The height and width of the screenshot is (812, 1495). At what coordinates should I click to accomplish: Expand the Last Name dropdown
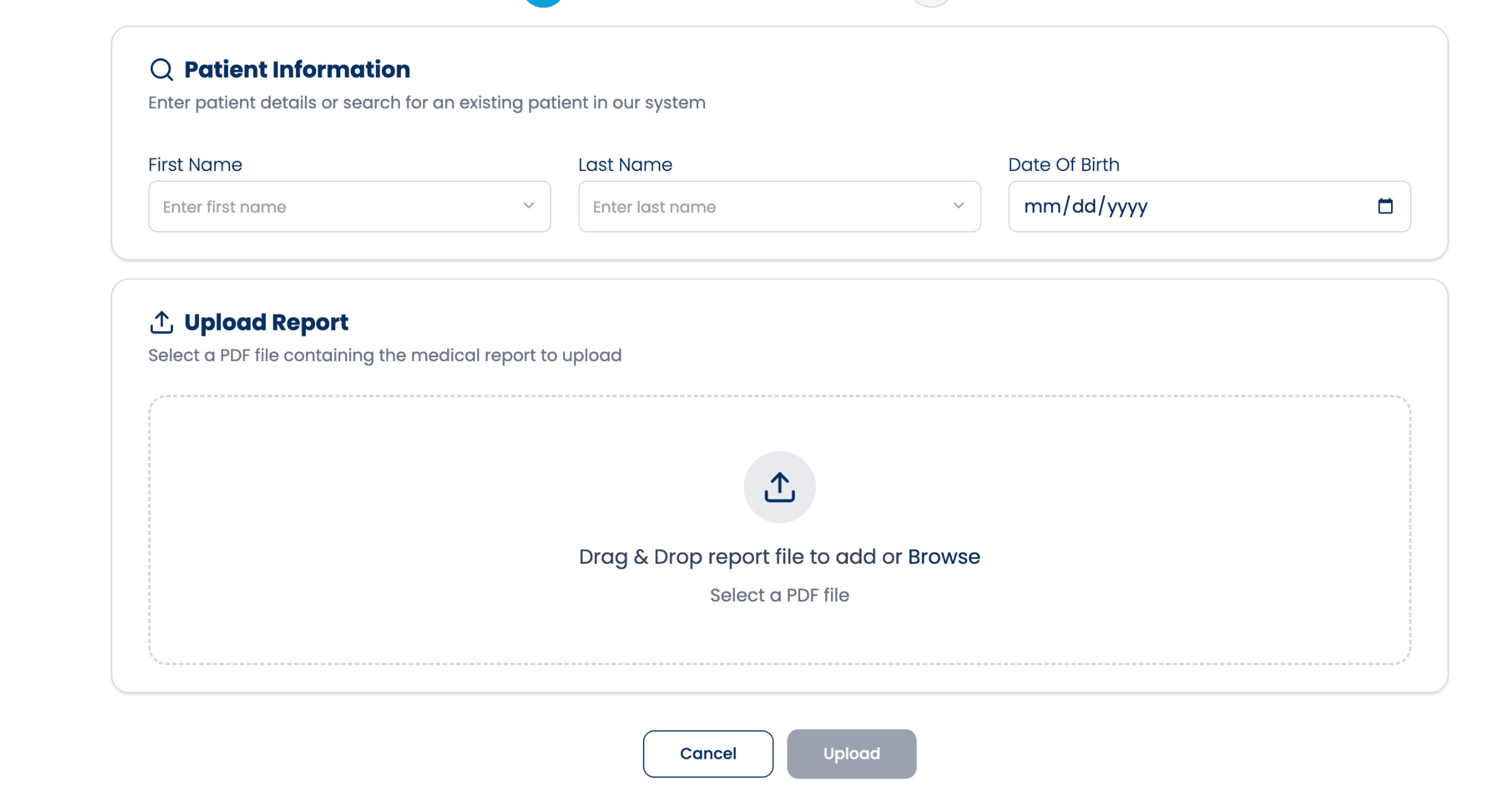[958, 206]
